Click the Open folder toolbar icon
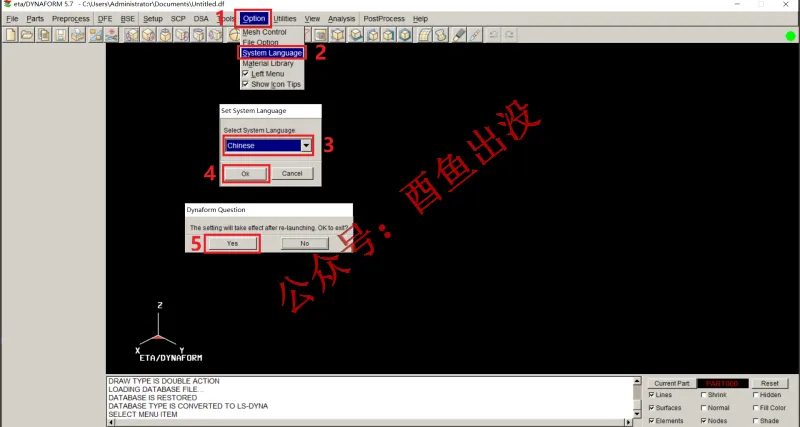The width and height of the screenshot is (800, 427). (27, 35)
